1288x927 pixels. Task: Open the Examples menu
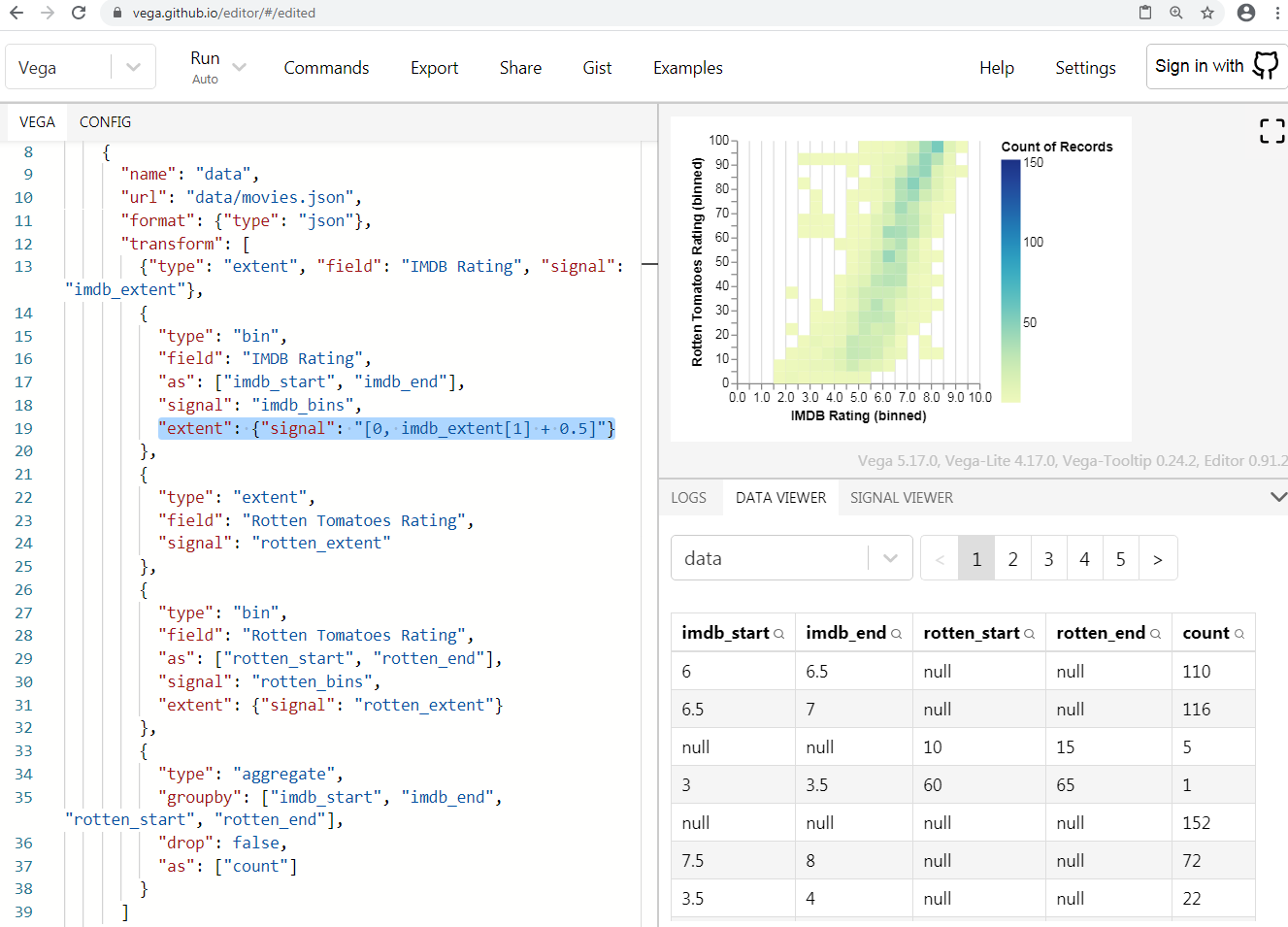[687, 68]
